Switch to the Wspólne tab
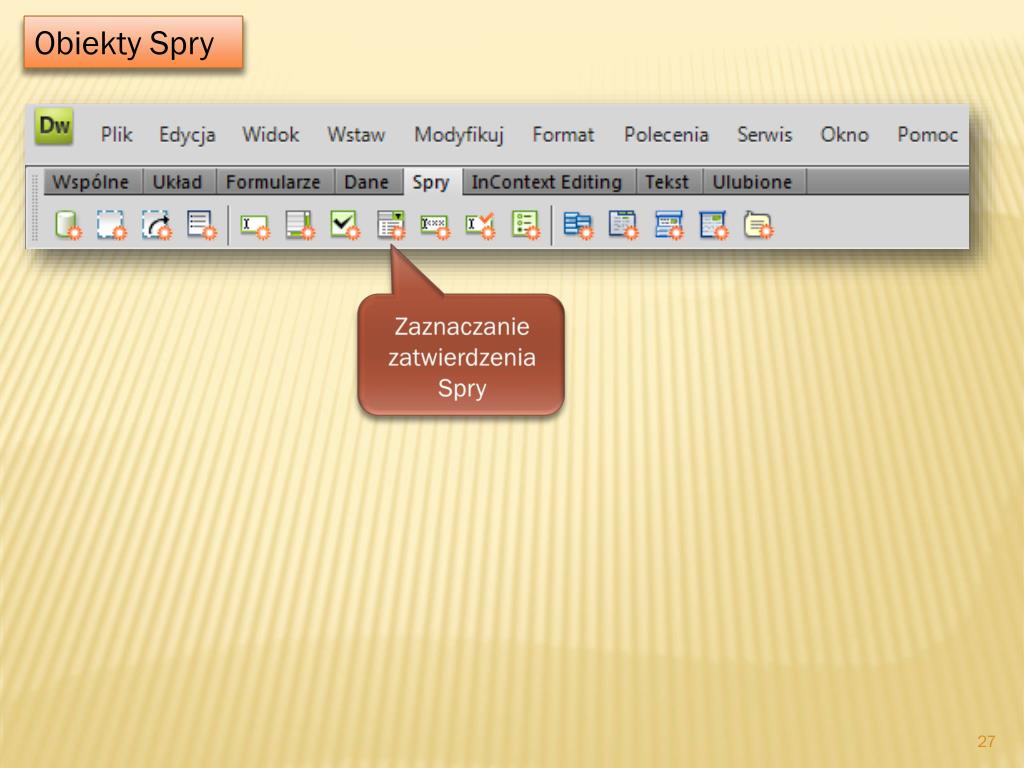Screen dimensions: 1024x768 pos(93,182)
